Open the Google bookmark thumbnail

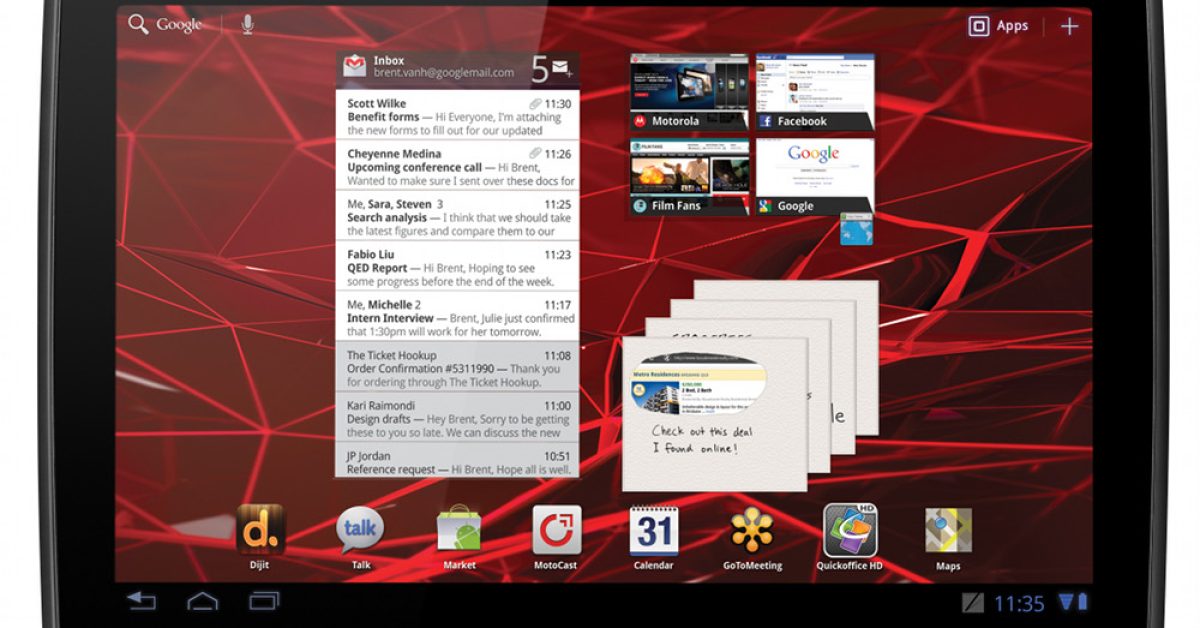pos(814,178)
